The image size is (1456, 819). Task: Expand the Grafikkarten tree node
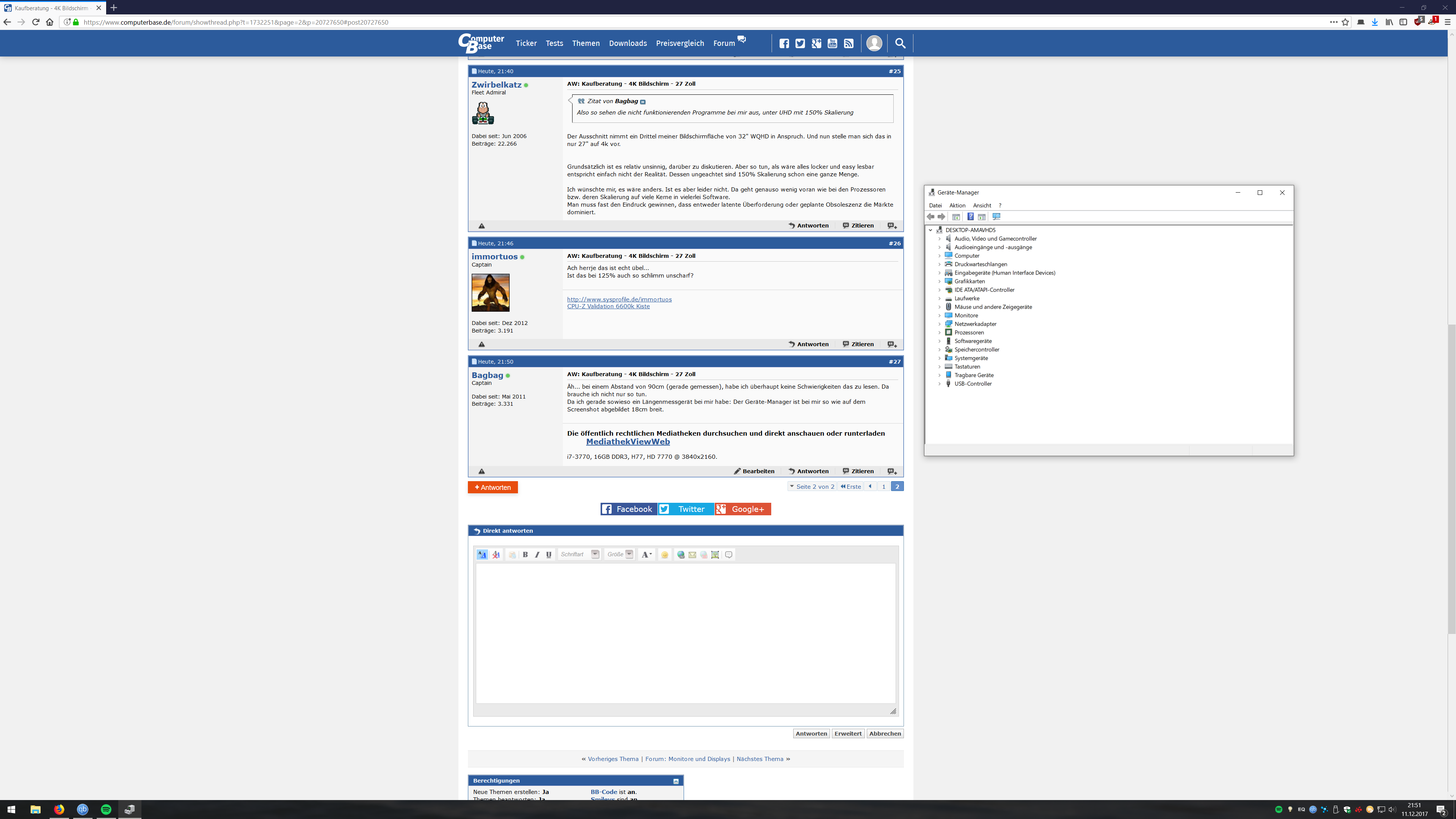tap(940, 281)
